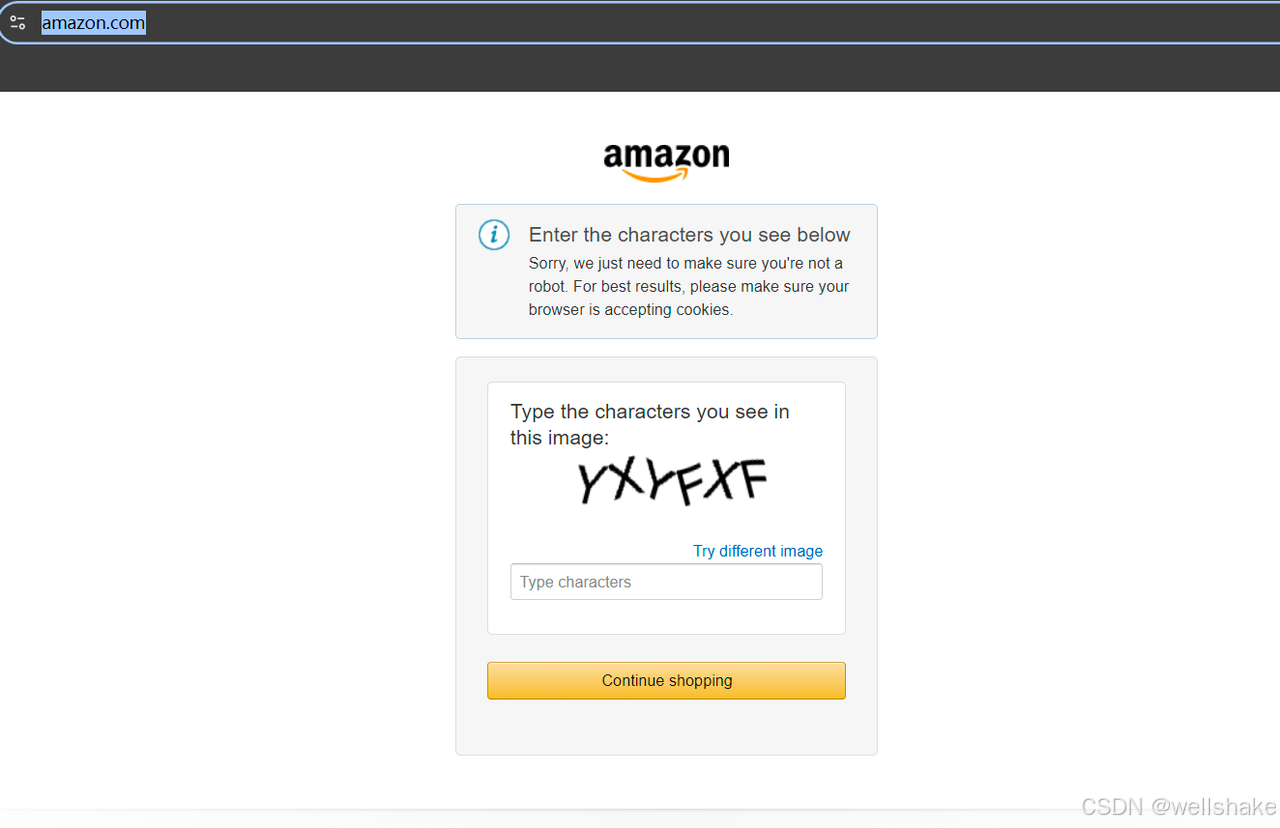Click the dark toolbar strip below address bar
Screen dimensions: 1280x828
(640, 68)
